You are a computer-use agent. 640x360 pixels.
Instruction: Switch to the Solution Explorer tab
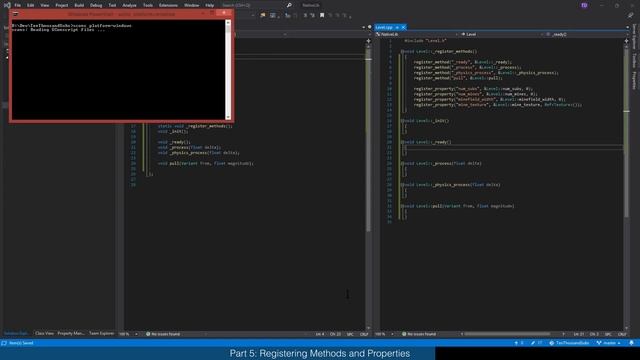point(16,333)
